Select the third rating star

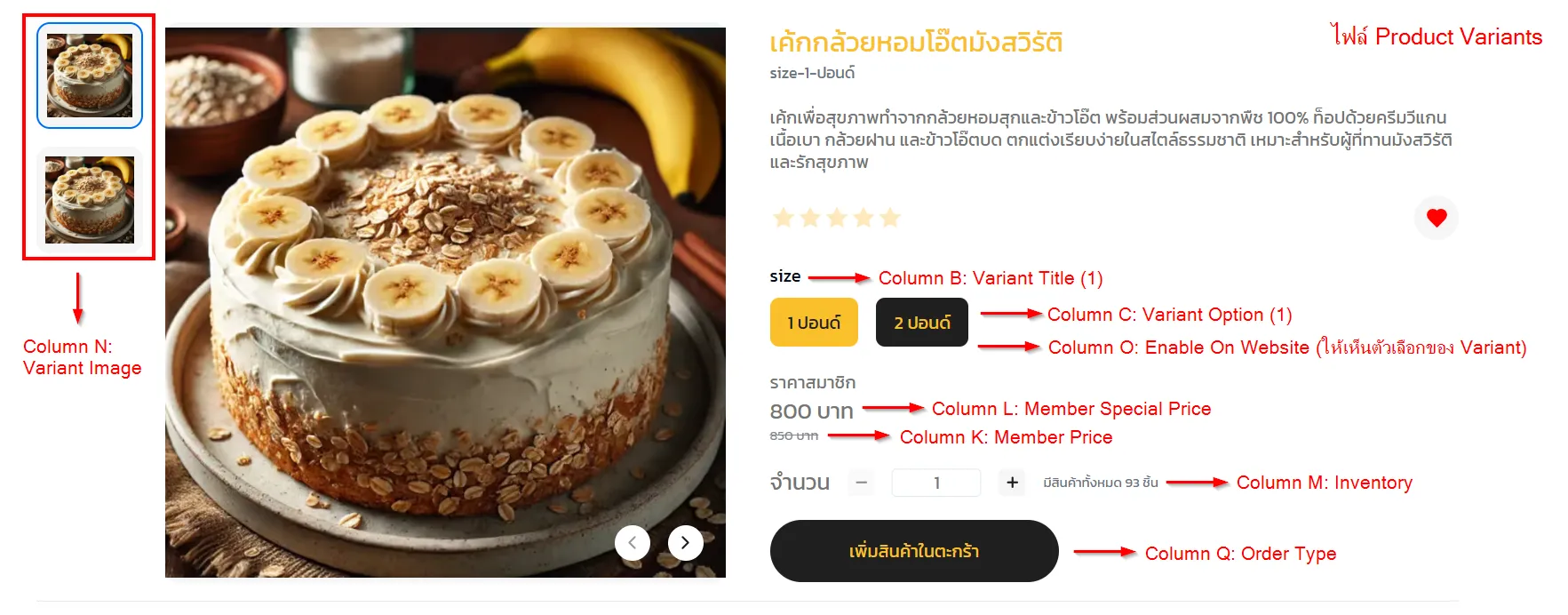(837, 218)
